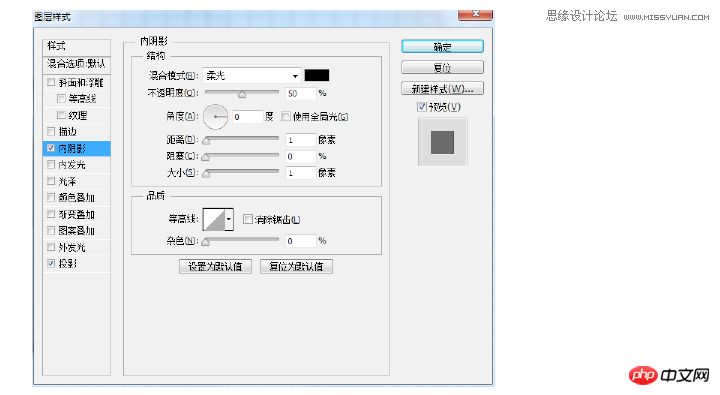Image resolution: width=720 pixels, height=395 pixels.
Task: Enable the 颜色叠加 checkbox
Action: click(x=51, y=198)
